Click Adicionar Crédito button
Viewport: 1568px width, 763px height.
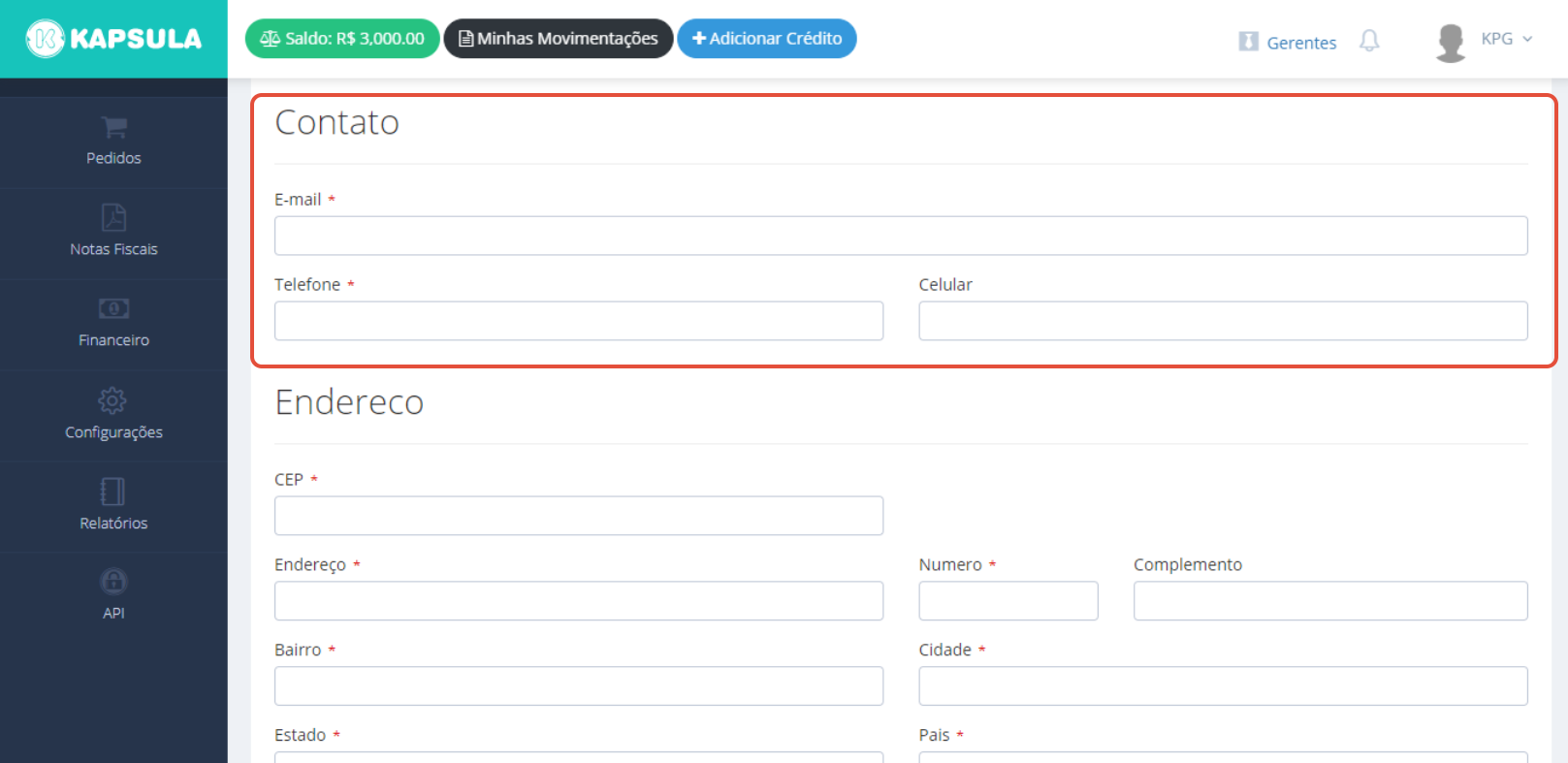tap(767, 39)
